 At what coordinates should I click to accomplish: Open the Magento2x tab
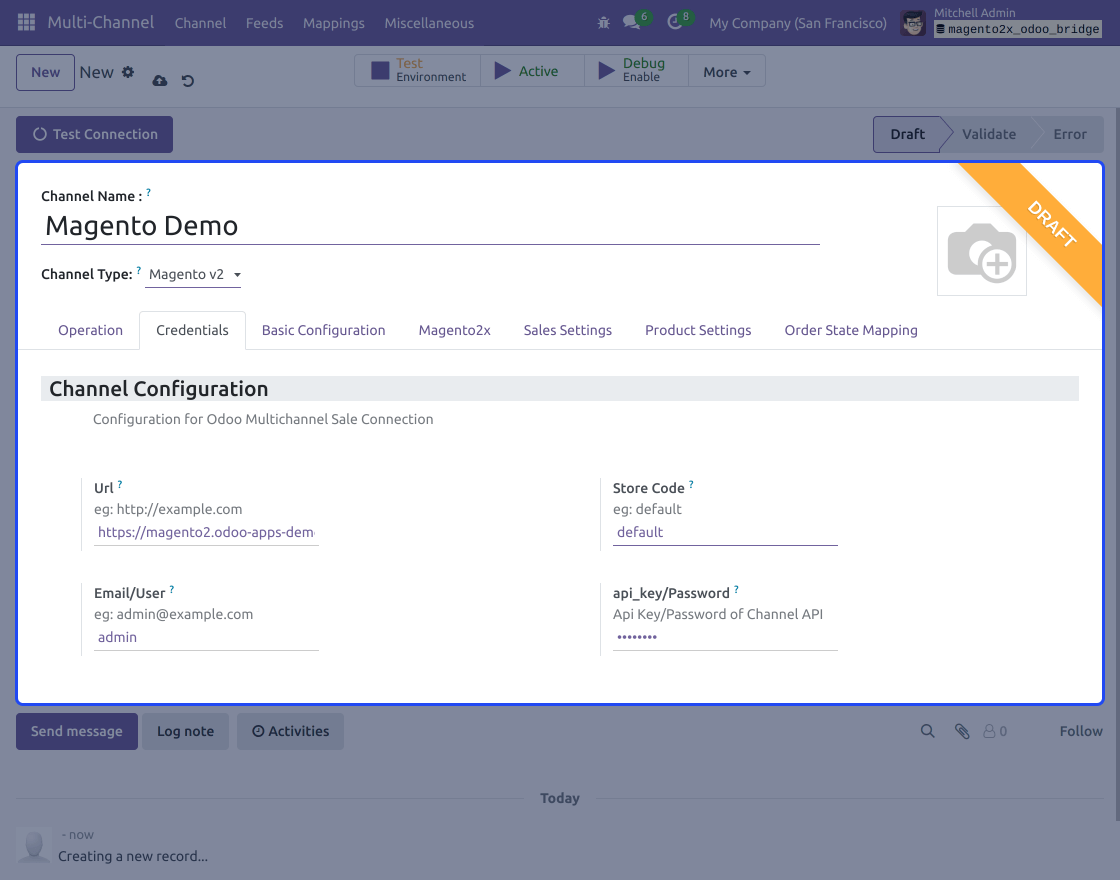(x=454, y=330)
